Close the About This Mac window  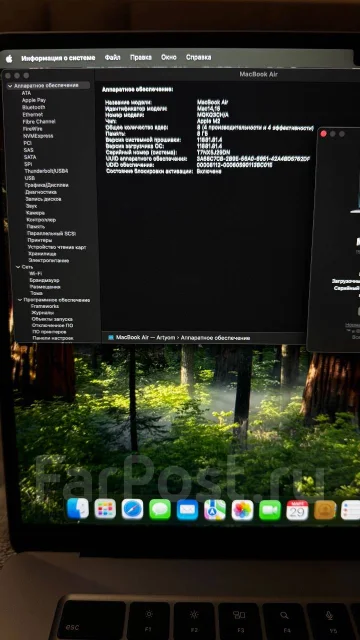click(324, 134)
